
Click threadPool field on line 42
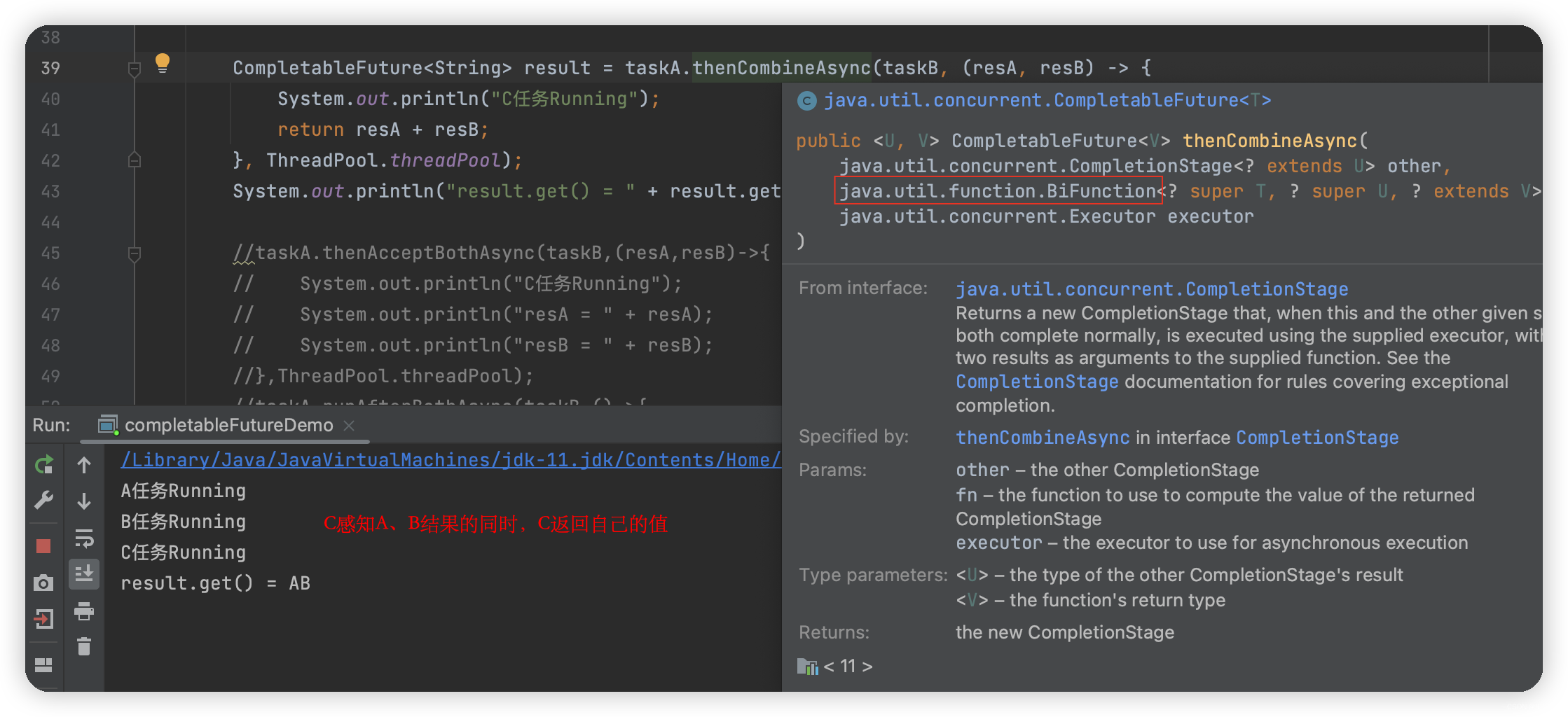(x=446, y=160)
